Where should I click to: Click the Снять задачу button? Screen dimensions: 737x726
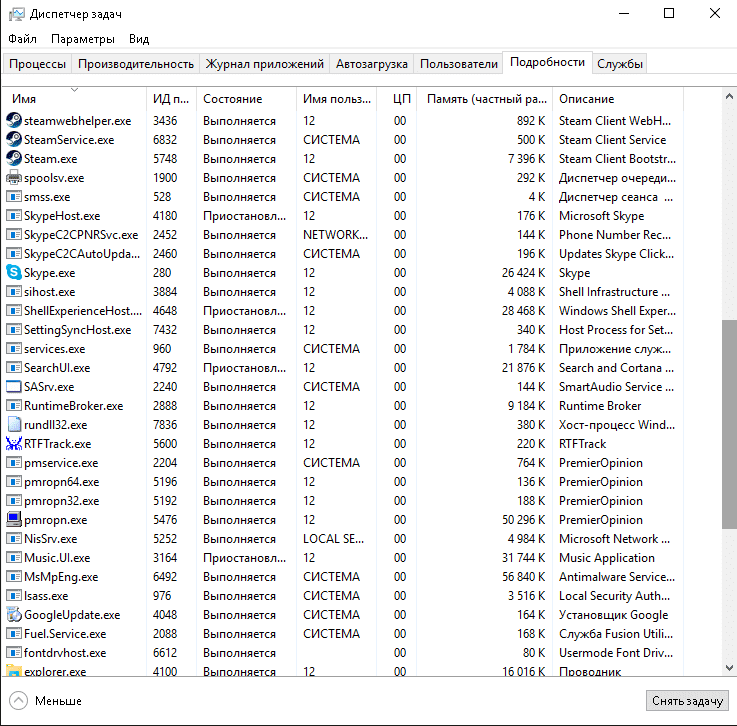point(687,701)
